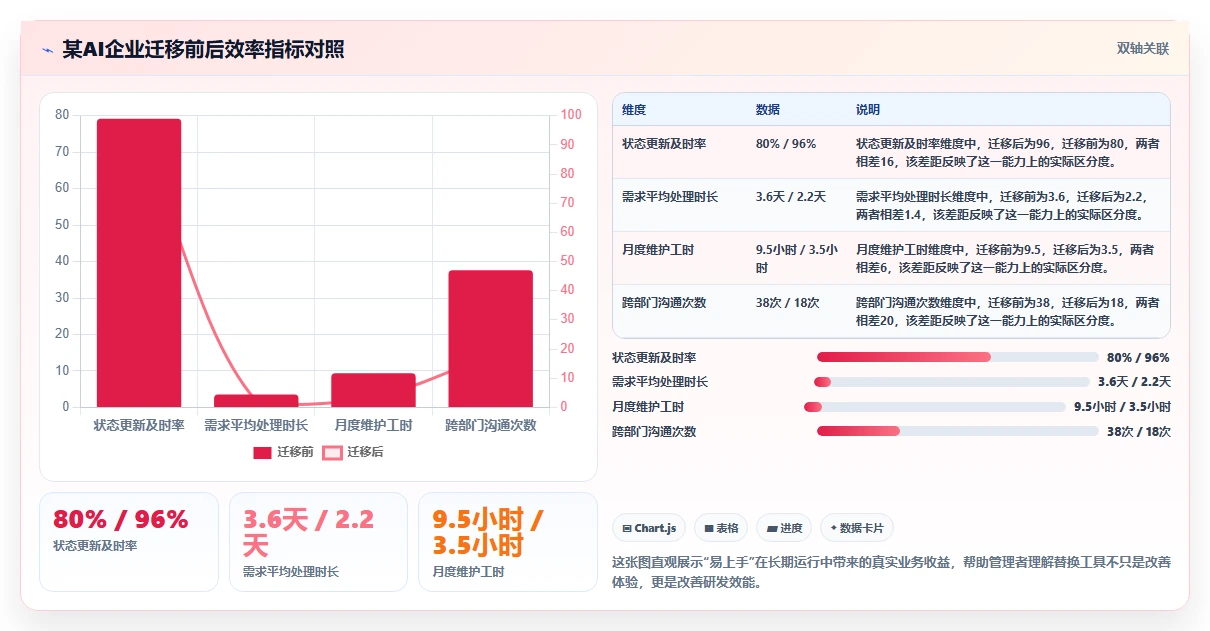This screenshot has height=631, width=1210.
Task: Select the 表格 tag
Action: click(x=721, y=528)
